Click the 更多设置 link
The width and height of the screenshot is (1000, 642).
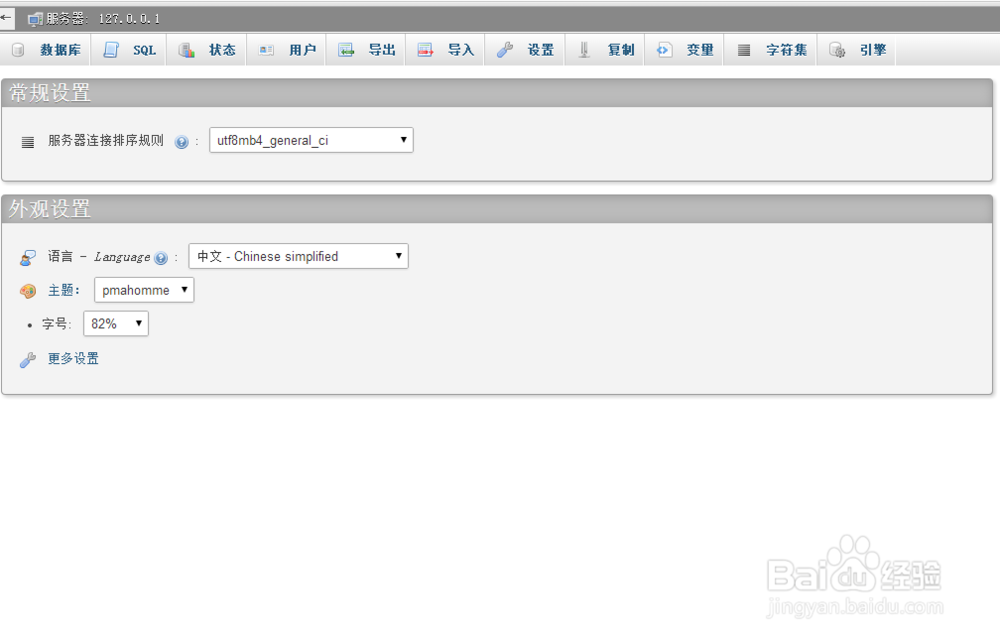click(73, 358)
